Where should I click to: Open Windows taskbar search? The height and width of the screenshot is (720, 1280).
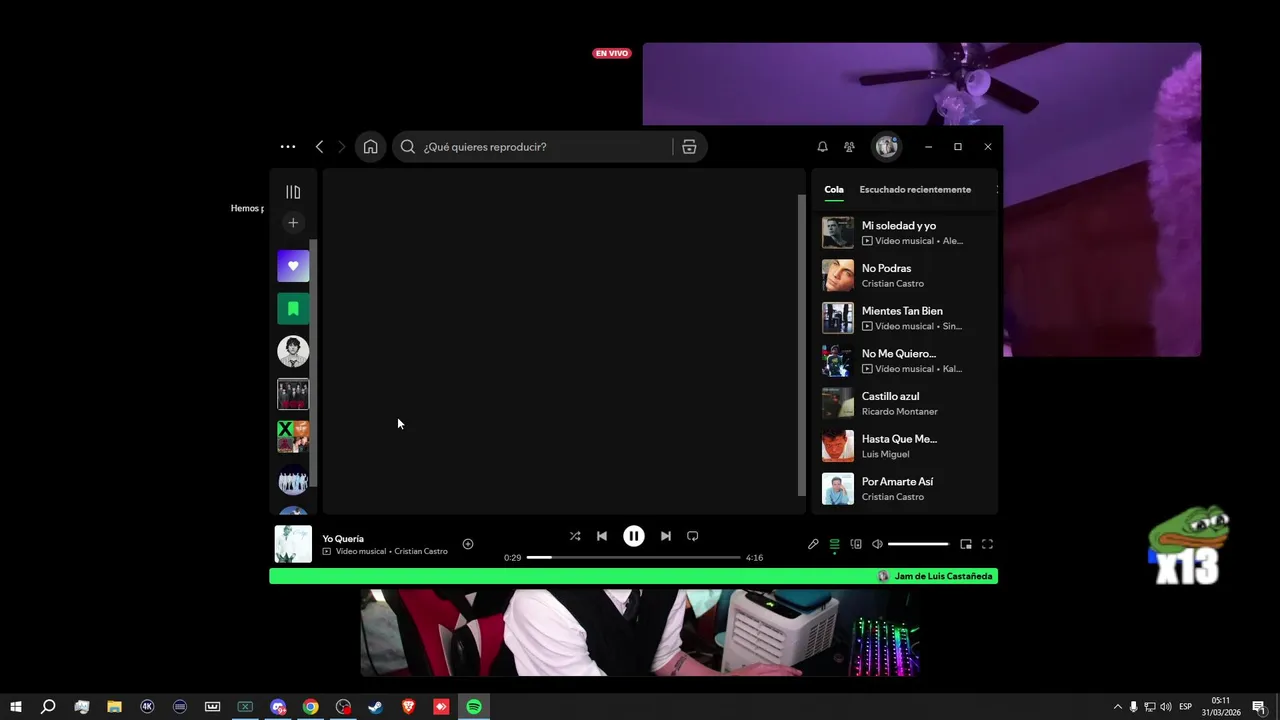(48, 707)
